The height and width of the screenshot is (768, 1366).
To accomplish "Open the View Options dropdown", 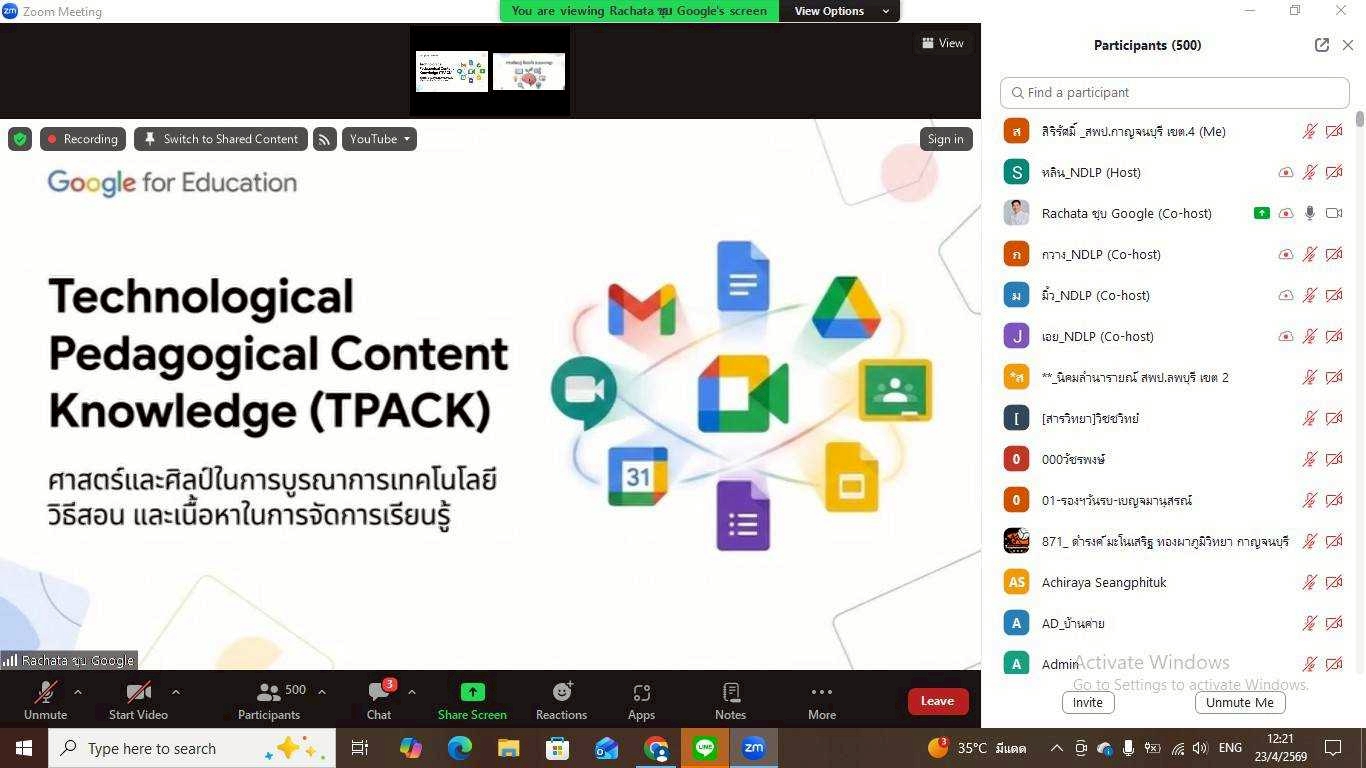I will coord(841,11).
